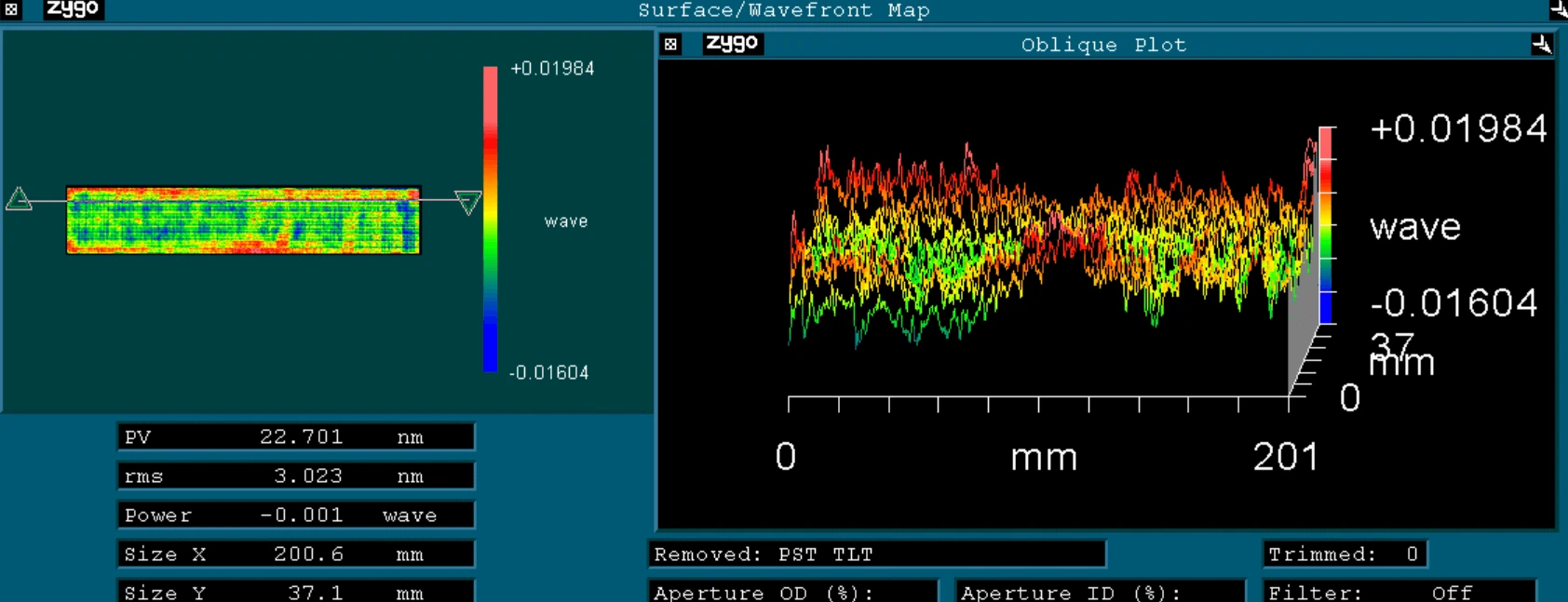This screenshot has width=1568, height=602.
Task: Select the right inverted triangle slice marker
Action: (467, 202)
